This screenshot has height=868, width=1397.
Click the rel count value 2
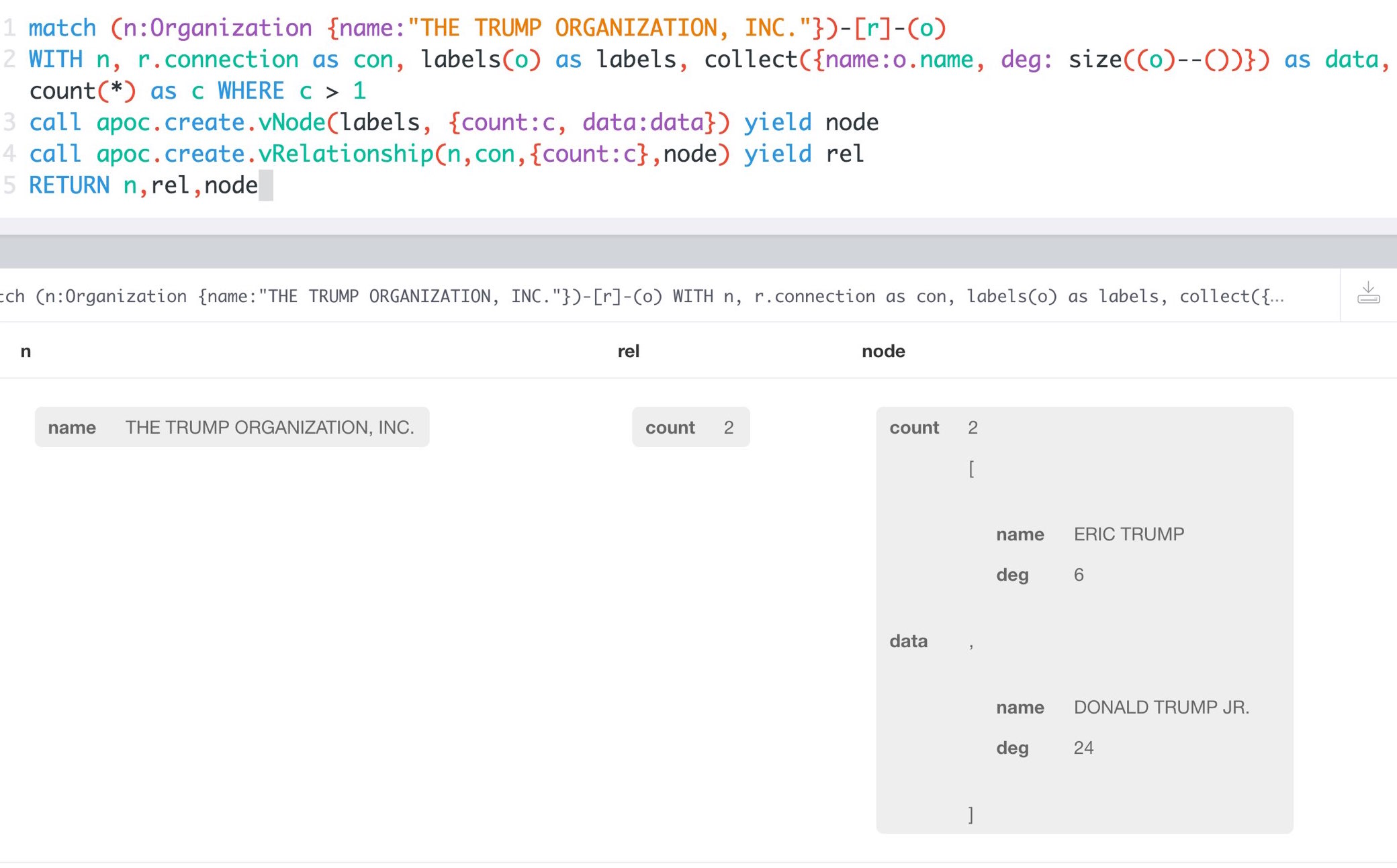[729, 427]
